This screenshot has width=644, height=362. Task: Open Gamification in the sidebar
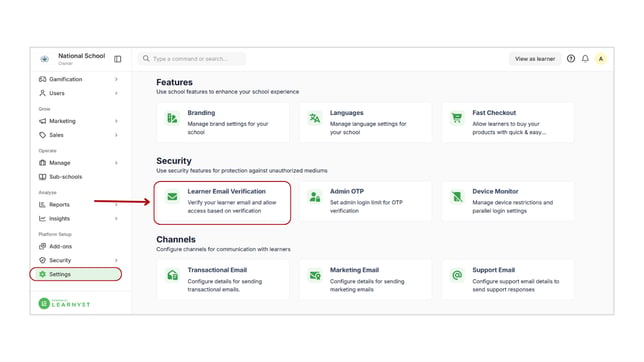66,79
